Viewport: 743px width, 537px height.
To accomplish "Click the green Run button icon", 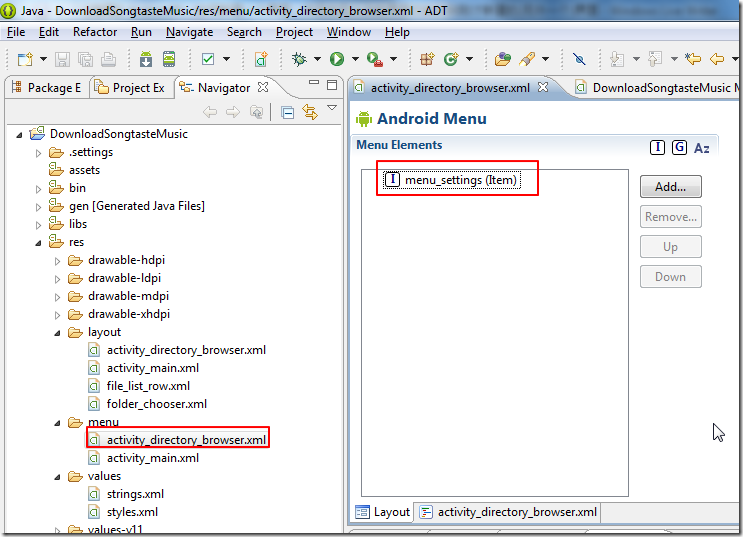I will (x=337, y=59).
